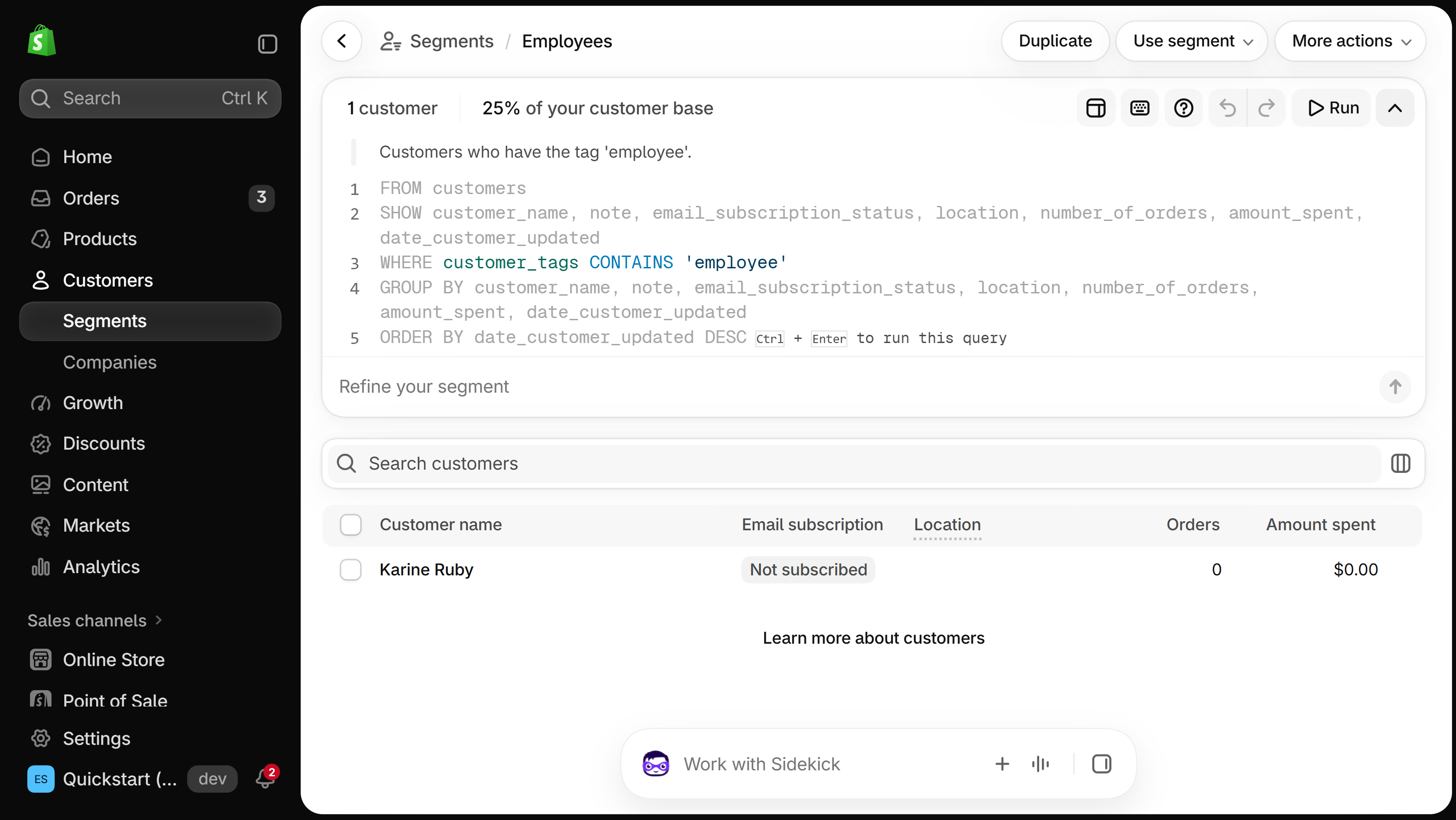Open the segment templates icon
Screen dimensions: 1456x820
pyautogui.click(x=1095, y=108)
